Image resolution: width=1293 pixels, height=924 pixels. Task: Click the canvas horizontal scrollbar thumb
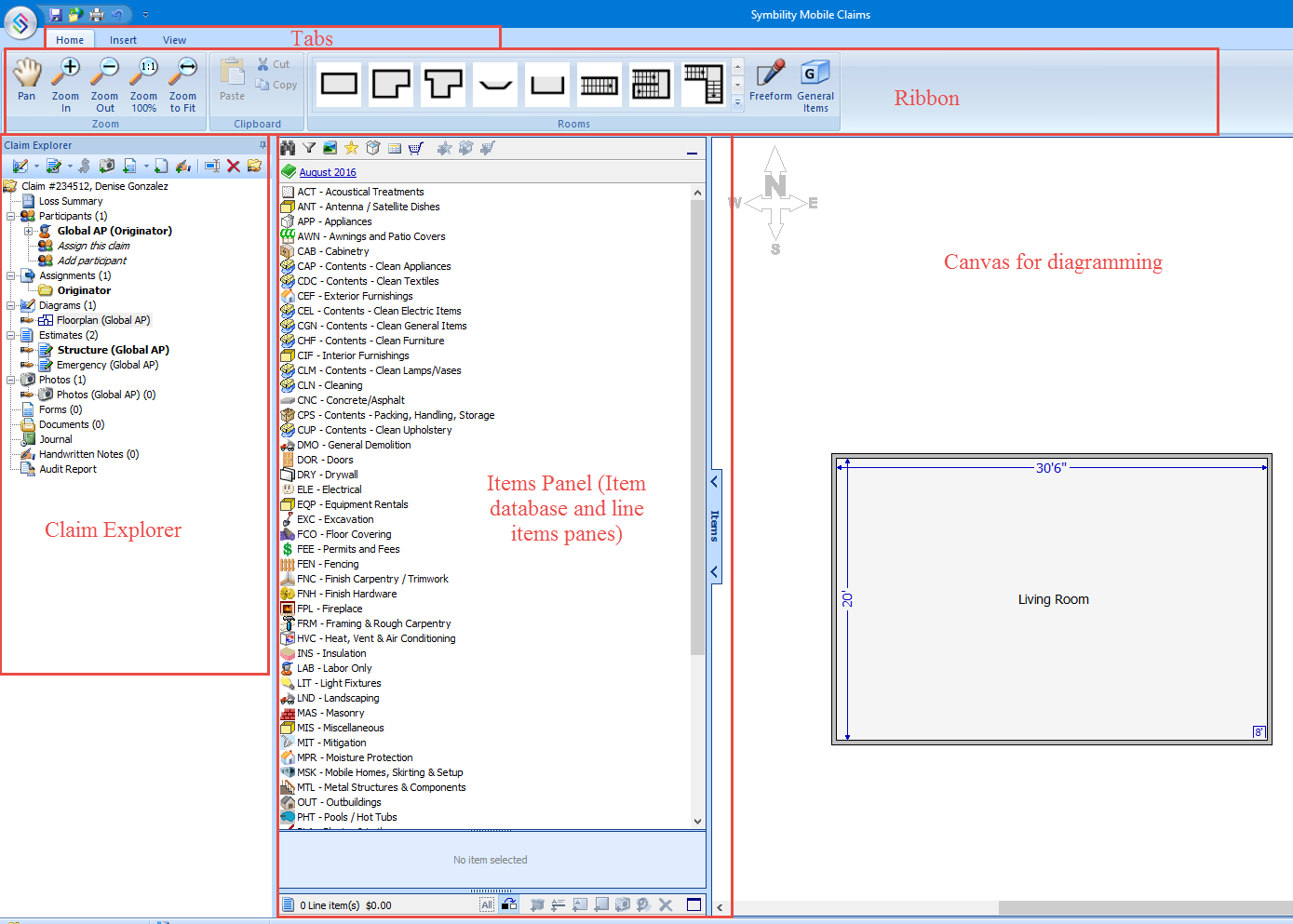[x=1146, y=907]
